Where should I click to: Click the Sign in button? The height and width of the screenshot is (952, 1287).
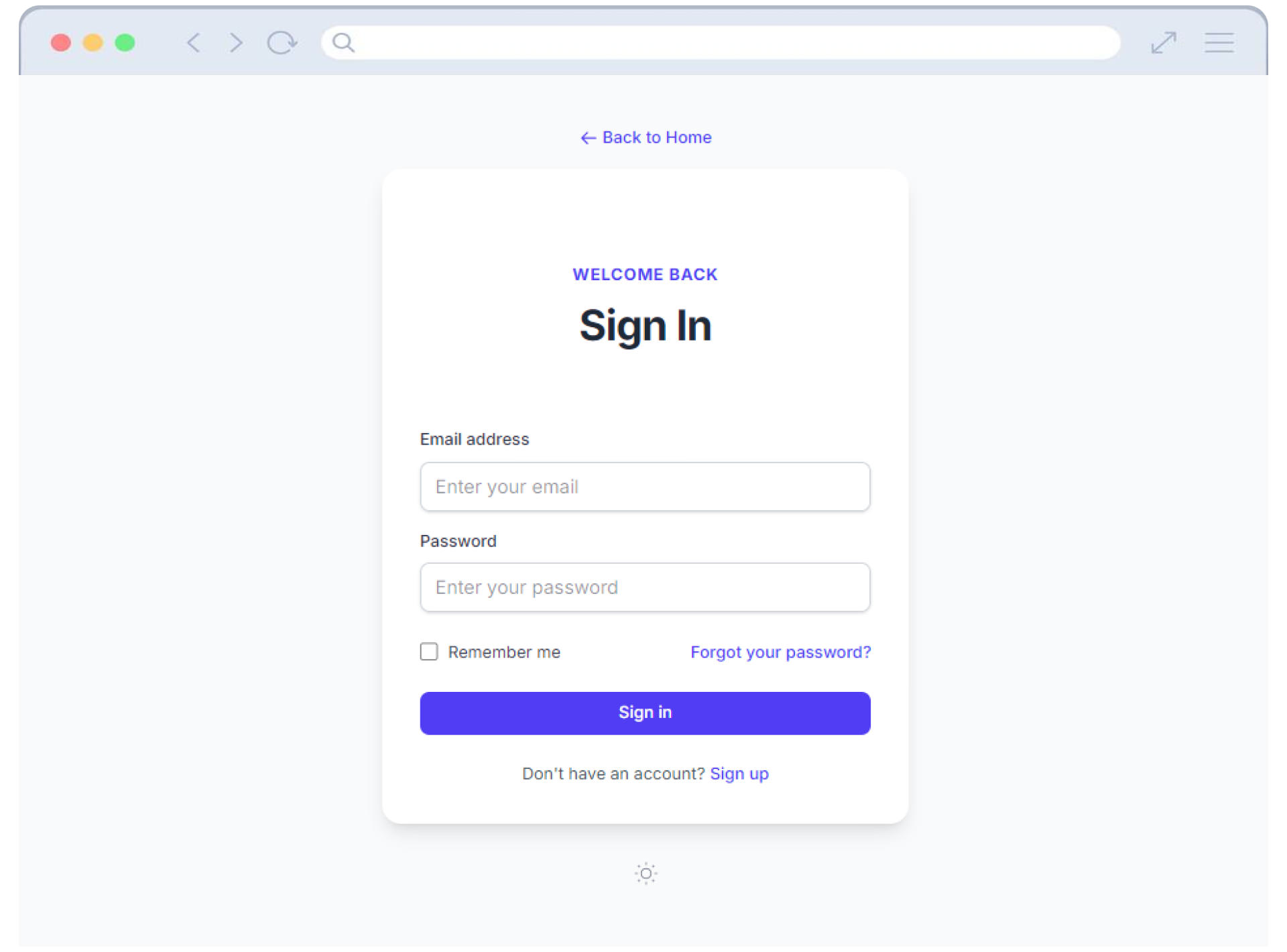pos(645,713)
